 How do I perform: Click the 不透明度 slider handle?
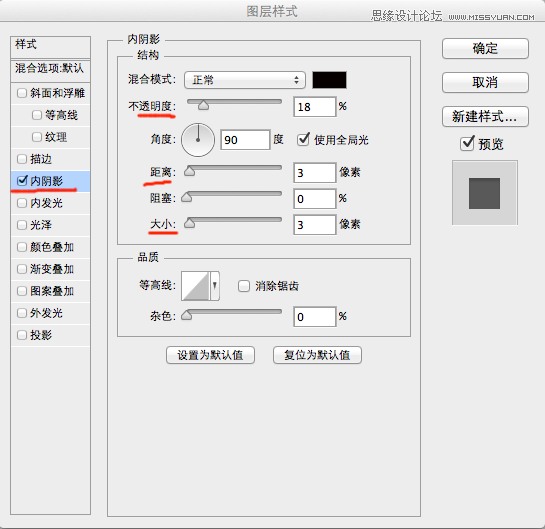point(203,105)
